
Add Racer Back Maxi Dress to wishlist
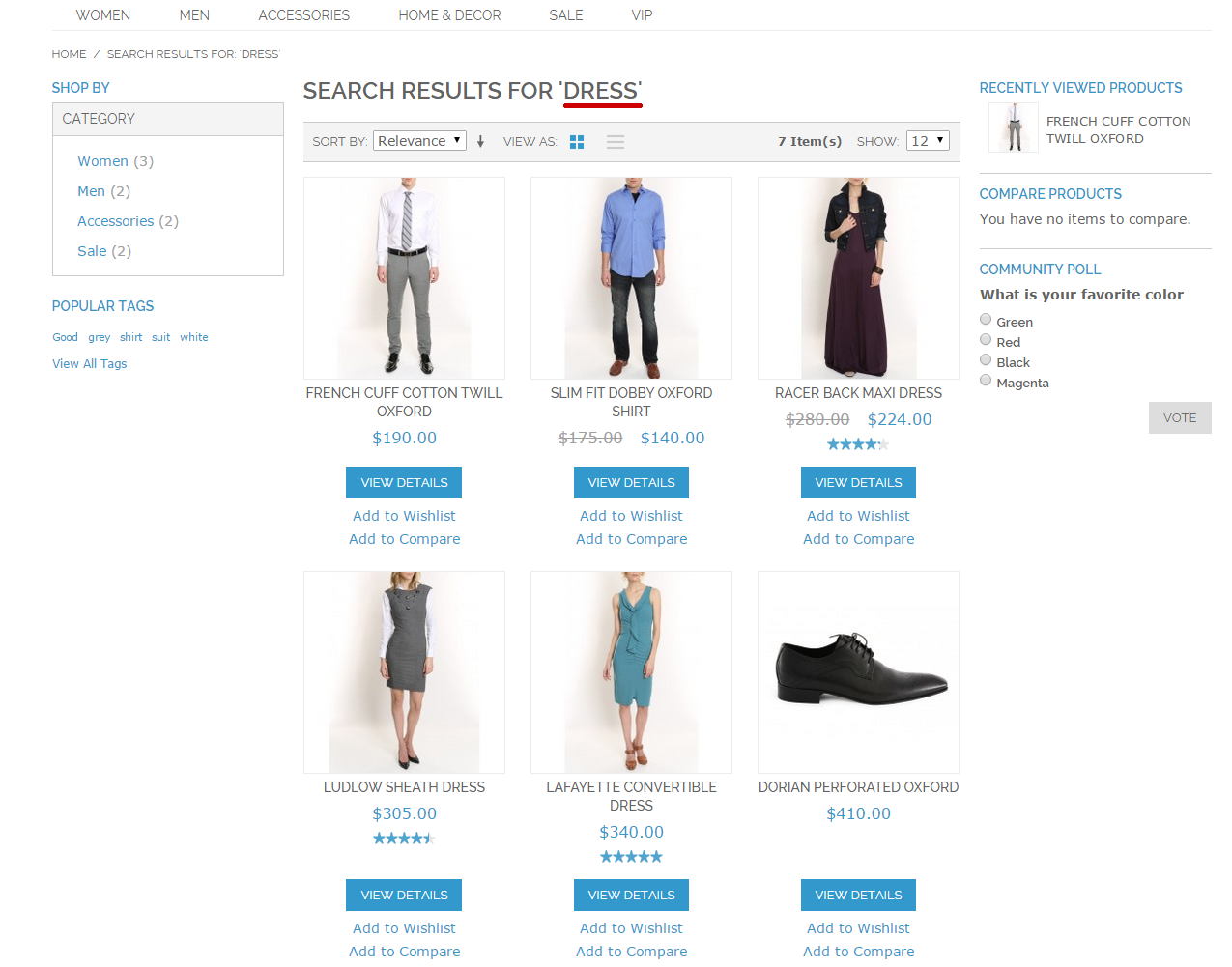pos(858,516)
